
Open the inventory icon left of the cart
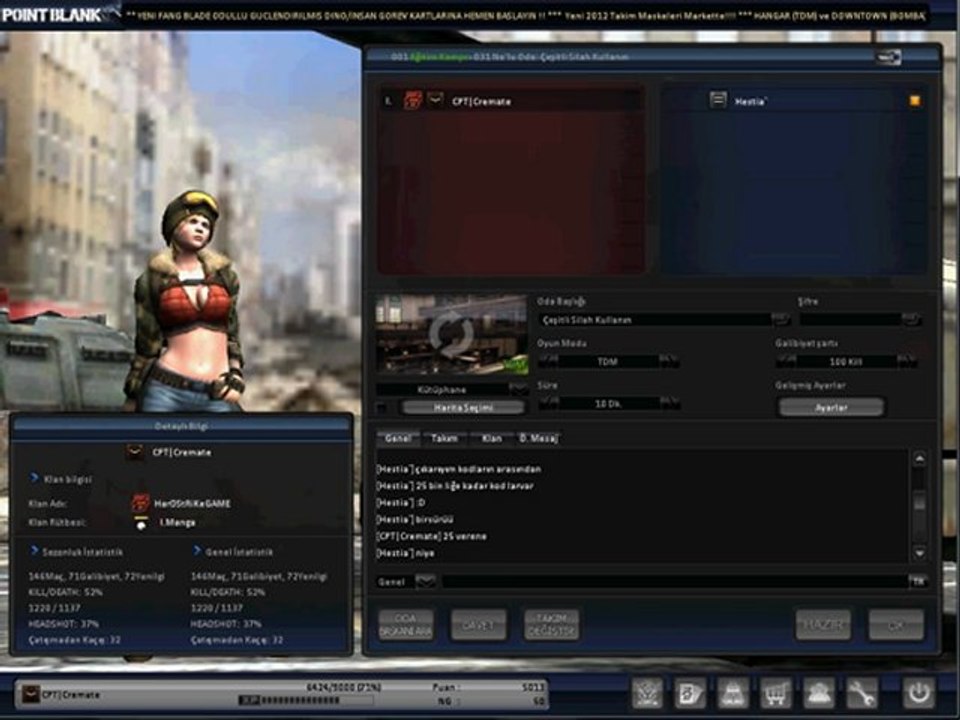pyautogui.click(x=733, y=694)
